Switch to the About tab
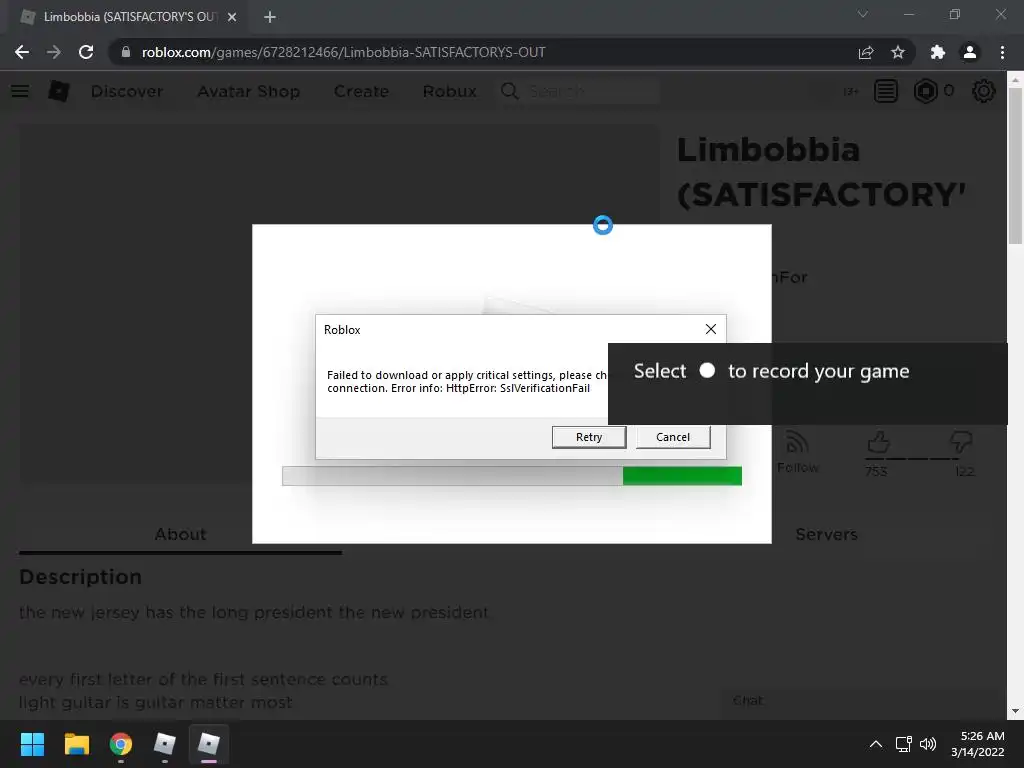 point(180,534)
